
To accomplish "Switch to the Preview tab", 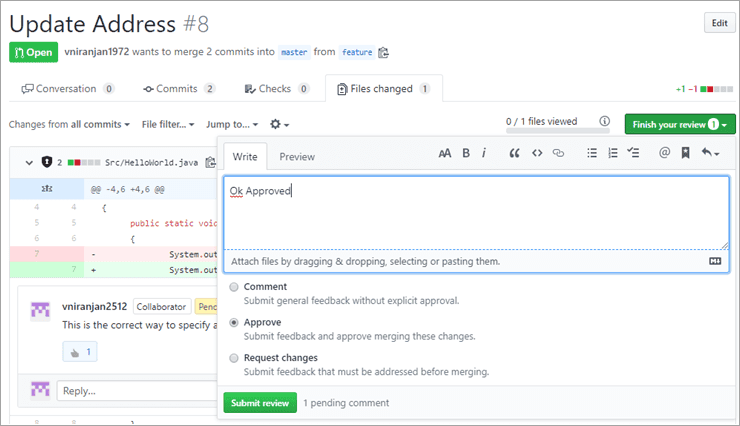I will coord(297,157).
